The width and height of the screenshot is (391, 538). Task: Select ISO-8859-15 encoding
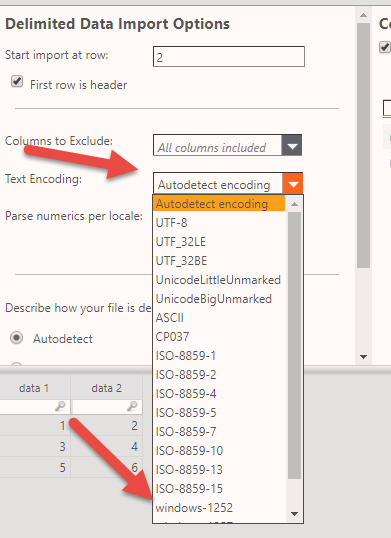coord(219,489)
